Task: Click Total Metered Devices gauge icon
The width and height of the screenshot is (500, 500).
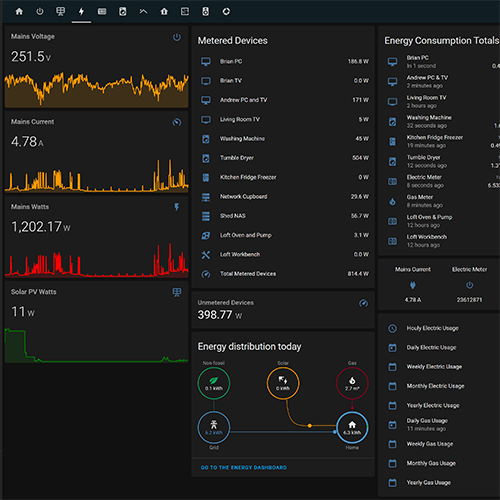Action: [x=206, y=274]
